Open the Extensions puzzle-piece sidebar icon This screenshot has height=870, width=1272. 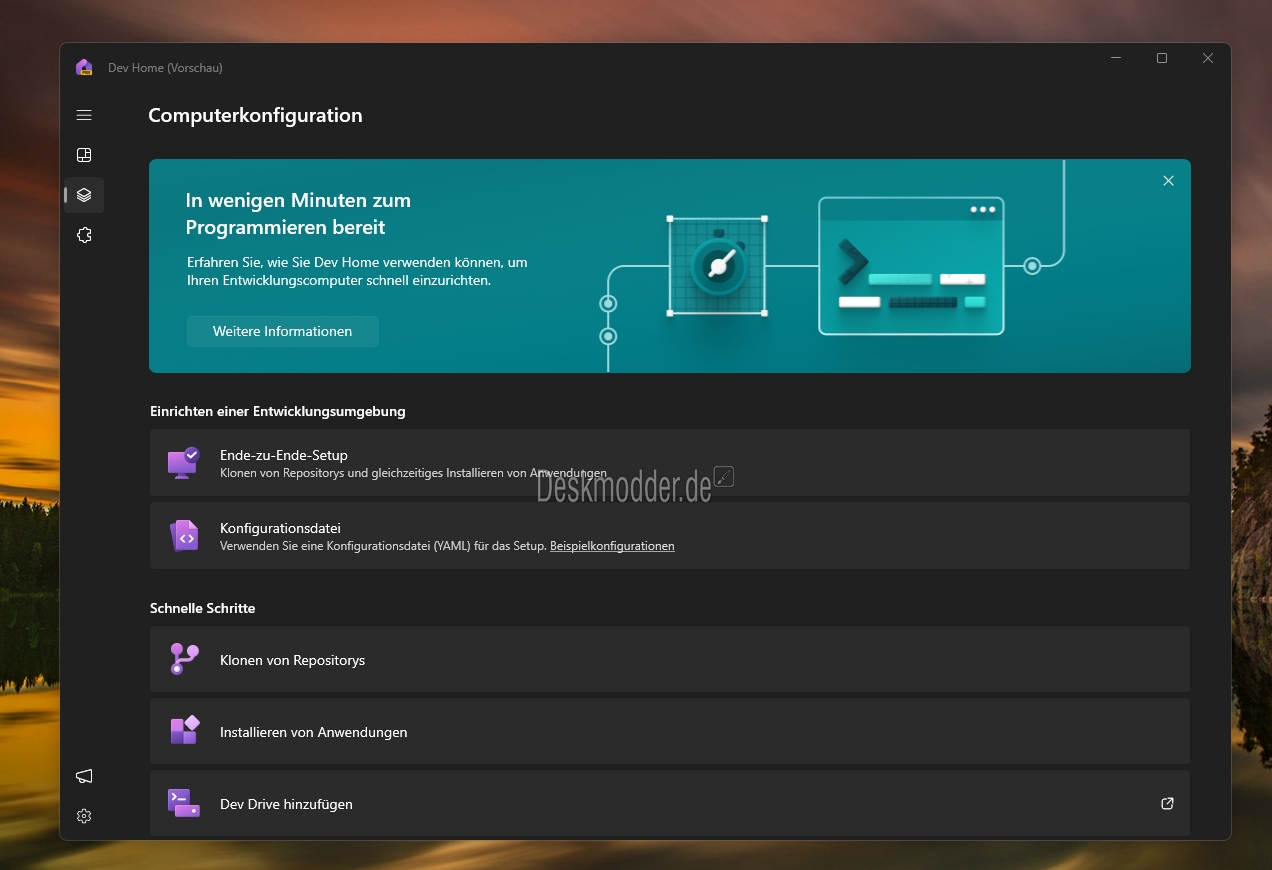84,235
